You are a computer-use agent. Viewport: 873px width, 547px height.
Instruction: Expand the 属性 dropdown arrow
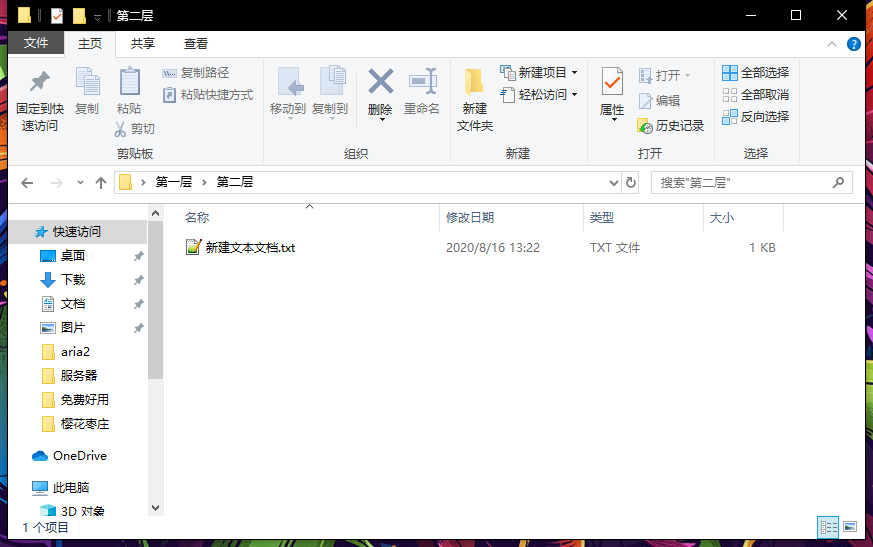[x=614, y=119]
